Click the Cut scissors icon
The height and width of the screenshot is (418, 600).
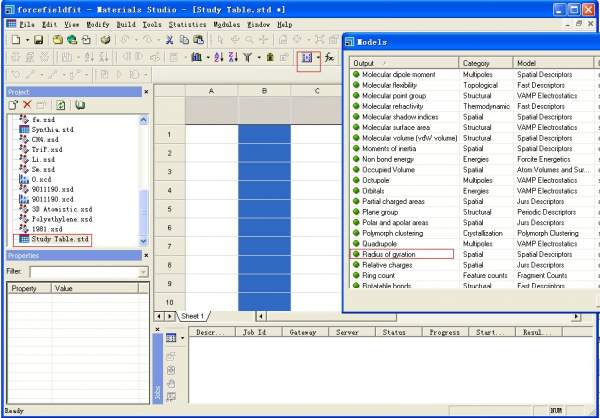coord(170,40)
